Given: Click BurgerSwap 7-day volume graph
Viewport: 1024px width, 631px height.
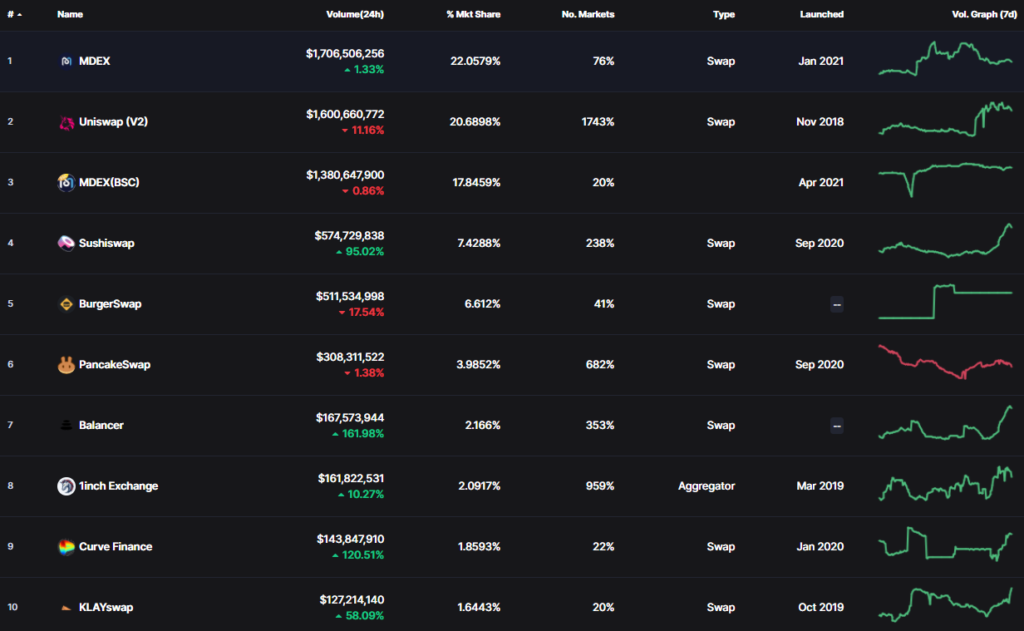Looking at the screenshot, I should point(946,302).
